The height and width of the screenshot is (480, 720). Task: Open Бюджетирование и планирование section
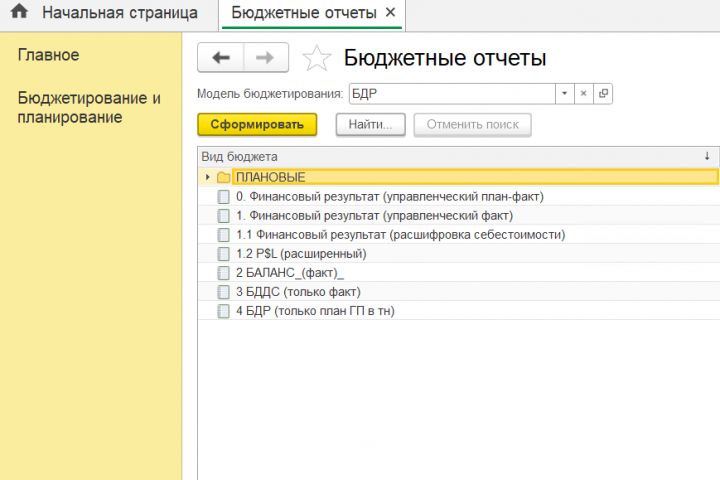pyautogui.click(x=89, y=107)
